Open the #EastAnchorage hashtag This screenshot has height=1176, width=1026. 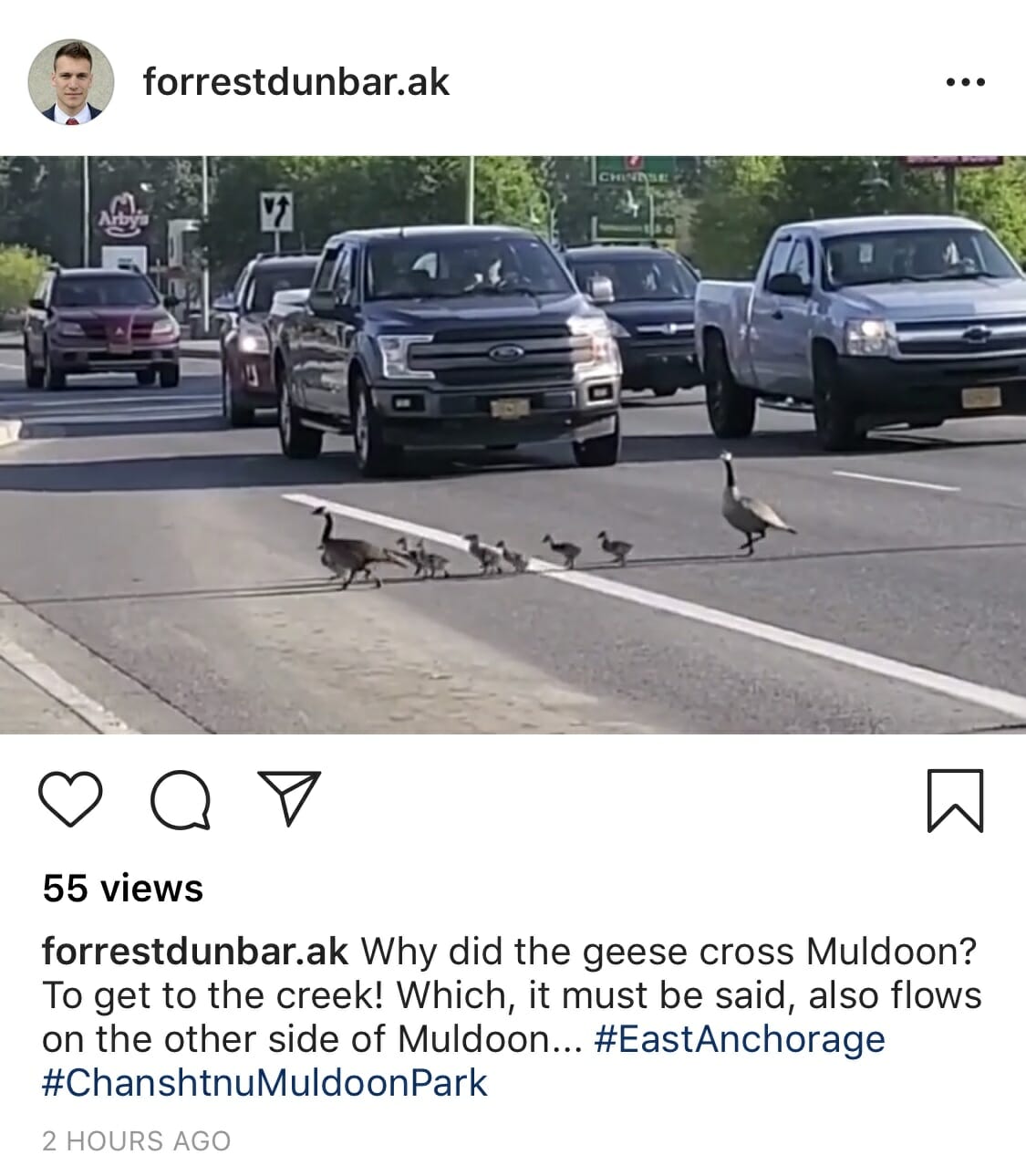pos(740,1039)
